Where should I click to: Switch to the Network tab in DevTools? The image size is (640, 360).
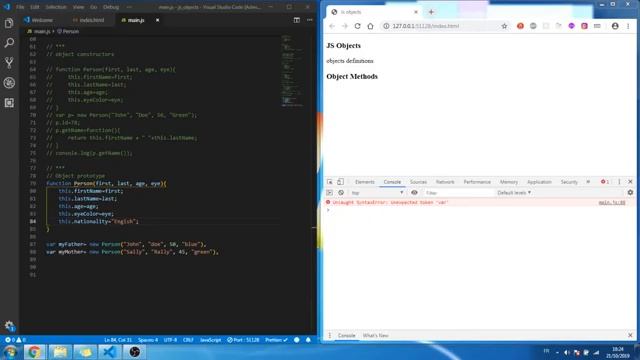(x=445, y=182)
